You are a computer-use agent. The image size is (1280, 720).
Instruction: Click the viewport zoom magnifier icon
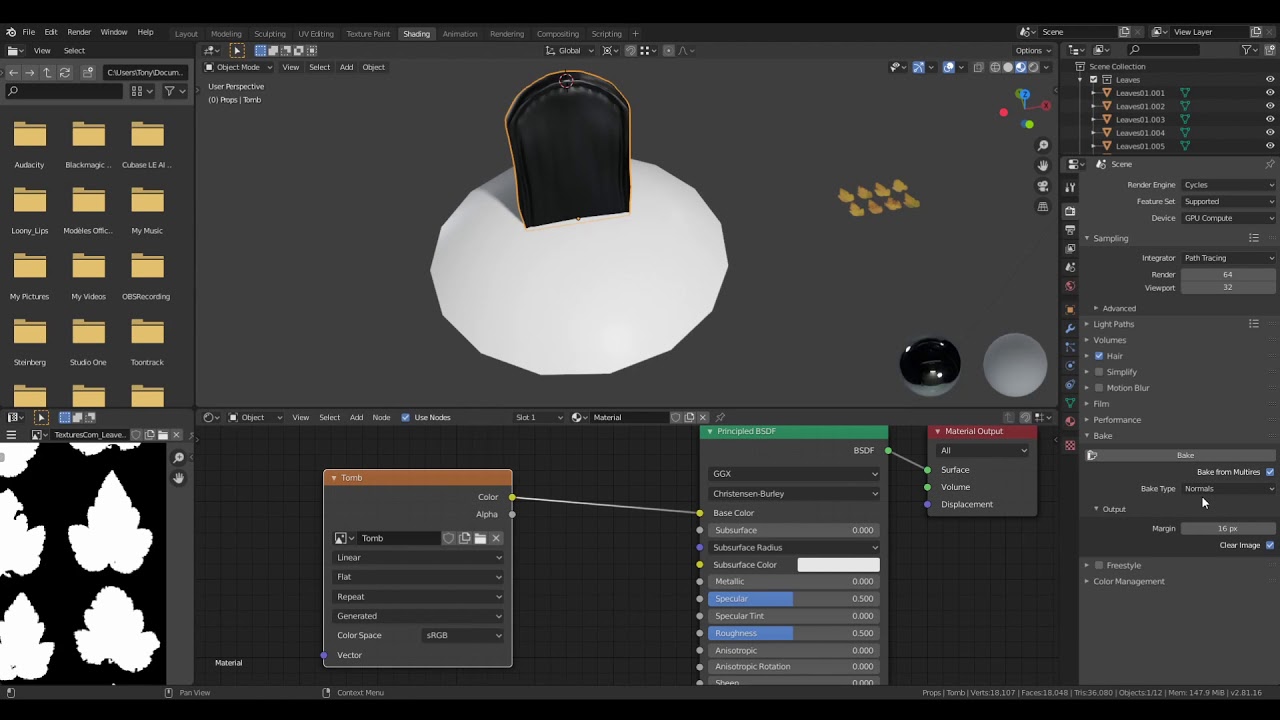[1043, 146]
